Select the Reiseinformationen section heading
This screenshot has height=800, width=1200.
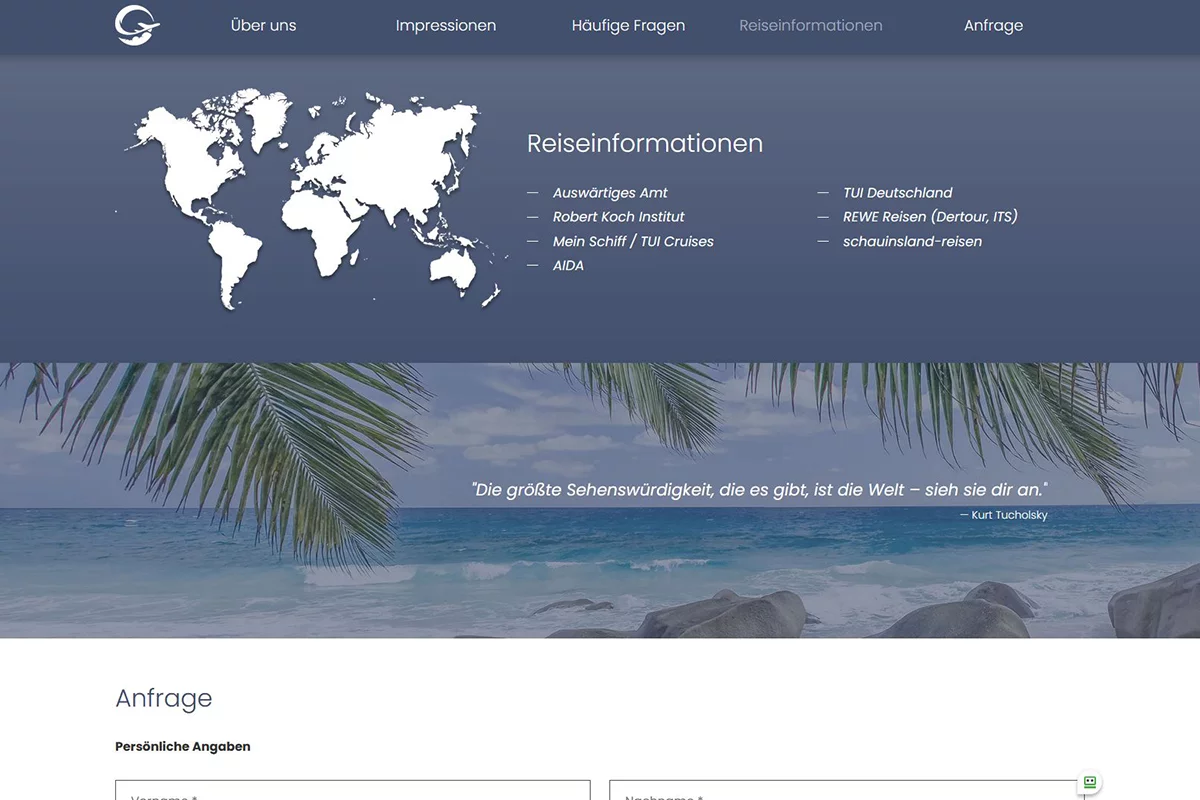(x=645, y=144)
